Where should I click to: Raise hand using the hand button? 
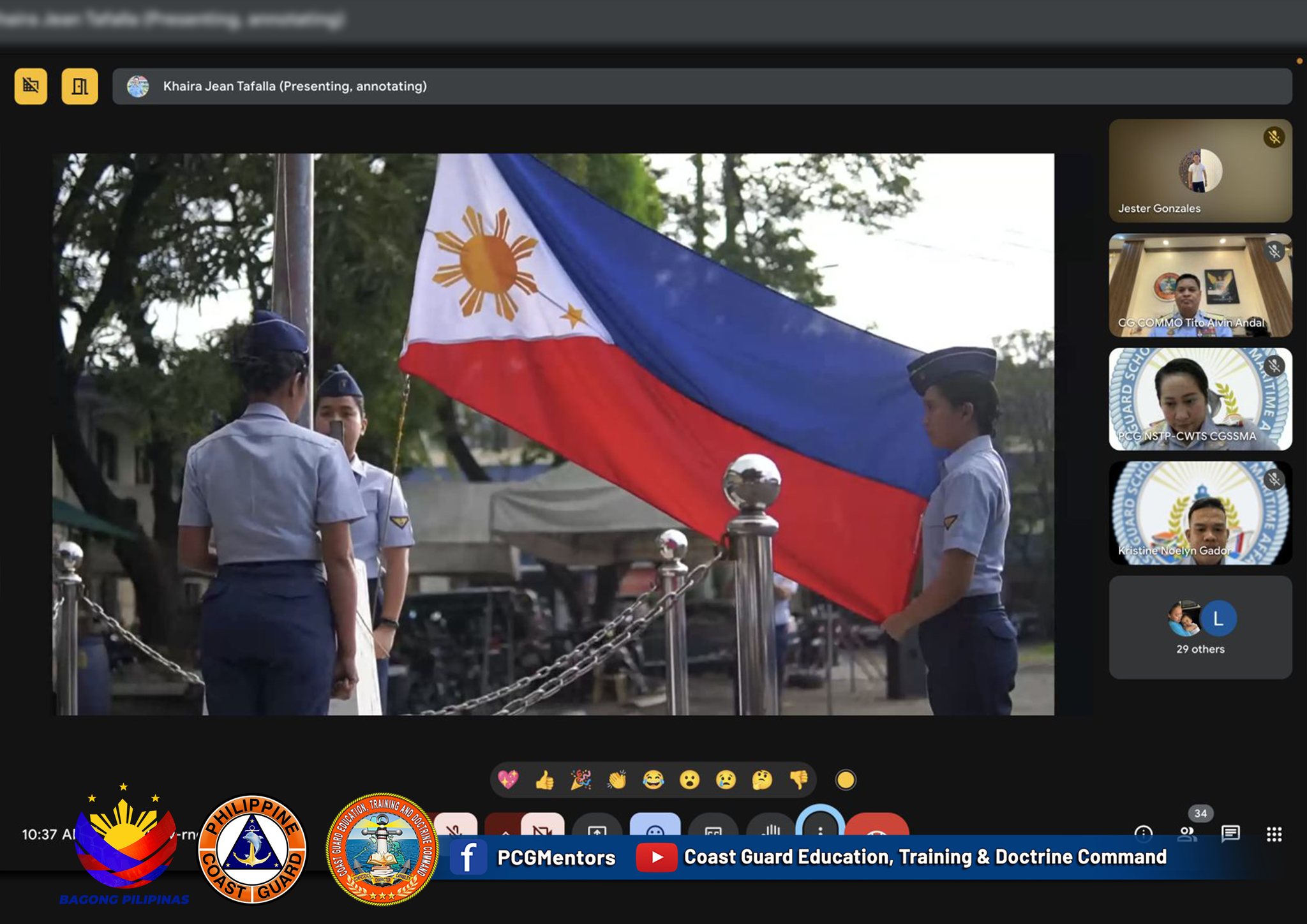click(771, 824)
